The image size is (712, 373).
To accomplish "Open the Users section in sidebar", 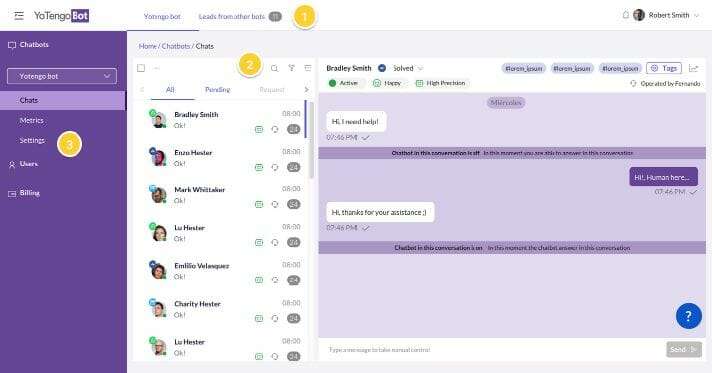I will (23, 164).
